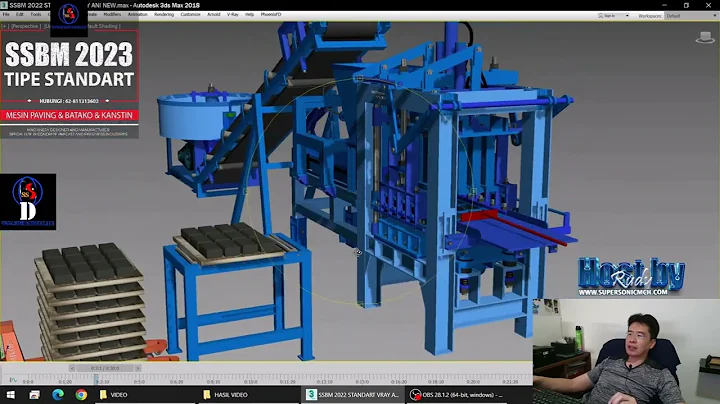Click timeline at the 0:10:0 mark
Screen dimensions: 720x404
(x=250, y=381)
